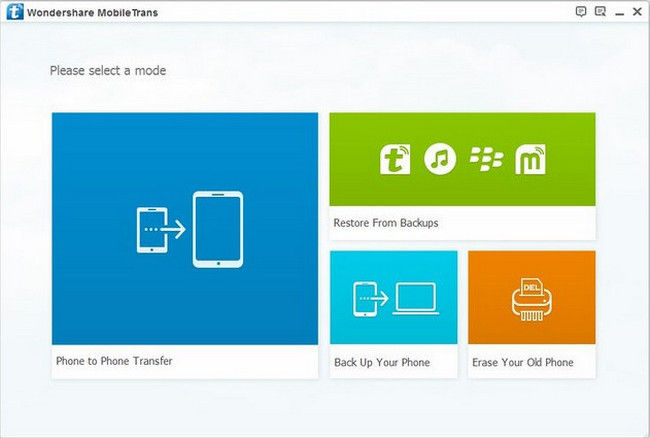
Task: Click the DEL shredder icon
Action: (531, 299)
